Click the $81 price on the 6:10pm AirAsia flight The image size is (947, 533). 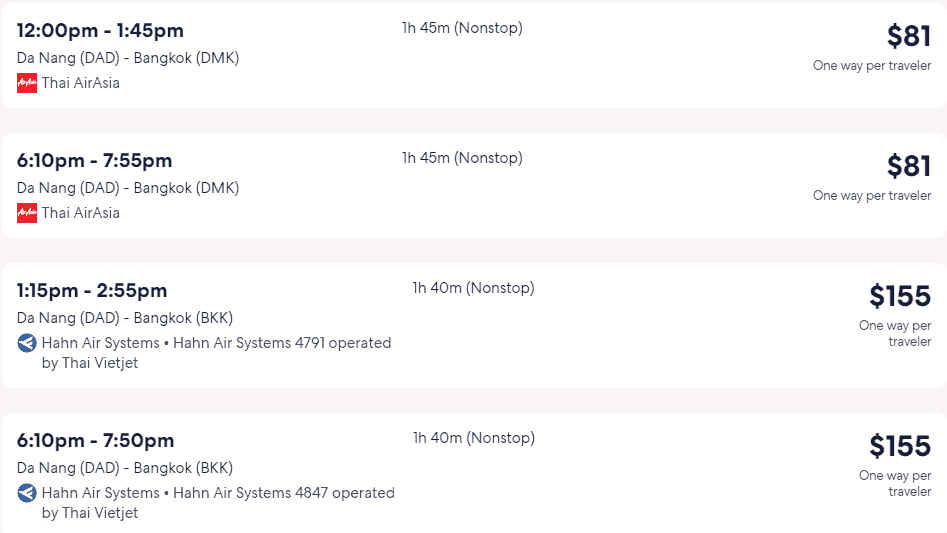[x=909, y=165]
